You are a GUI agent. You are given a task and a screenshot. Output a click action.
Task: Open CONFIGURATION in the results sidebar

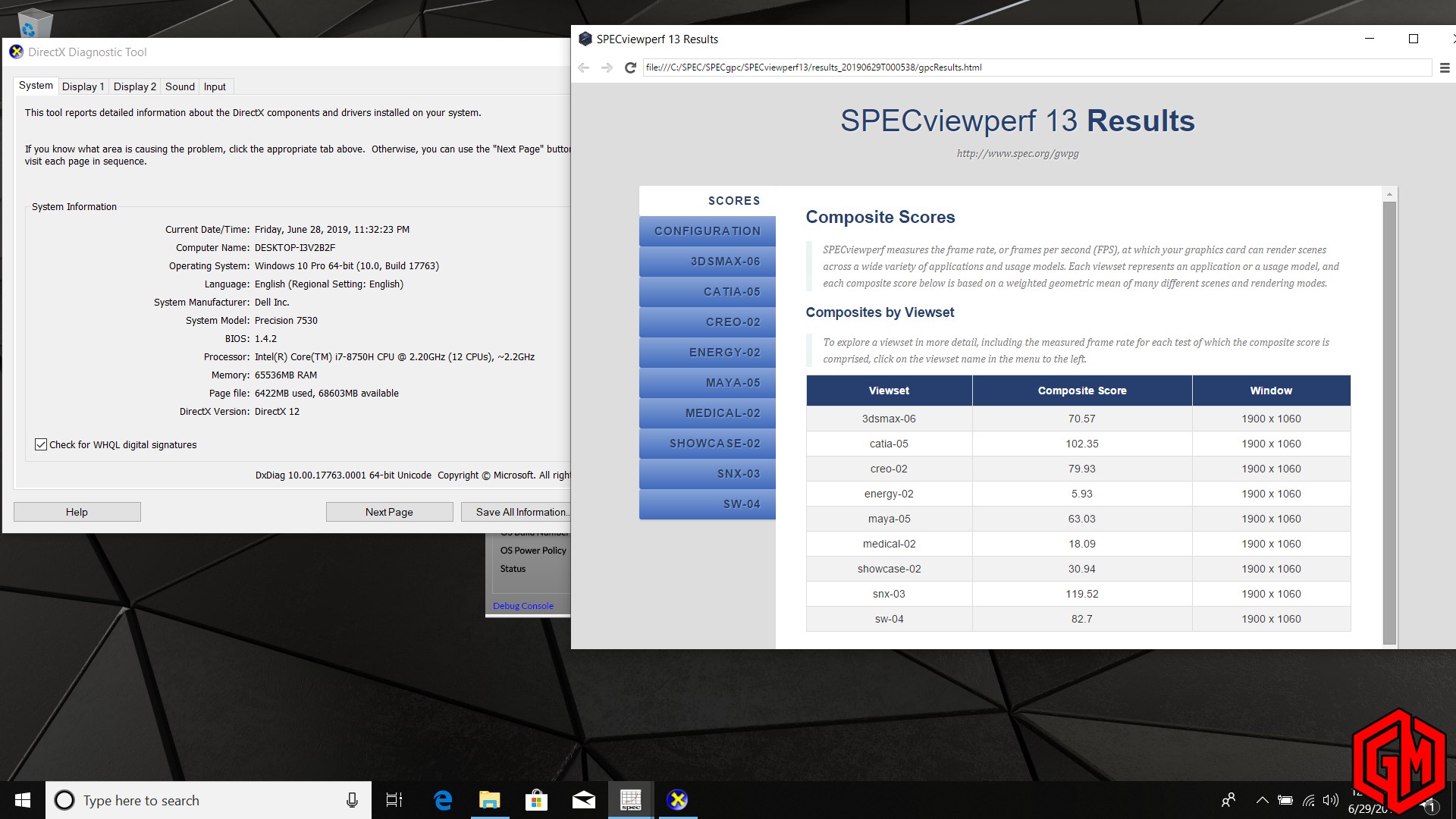click(708, 231)
